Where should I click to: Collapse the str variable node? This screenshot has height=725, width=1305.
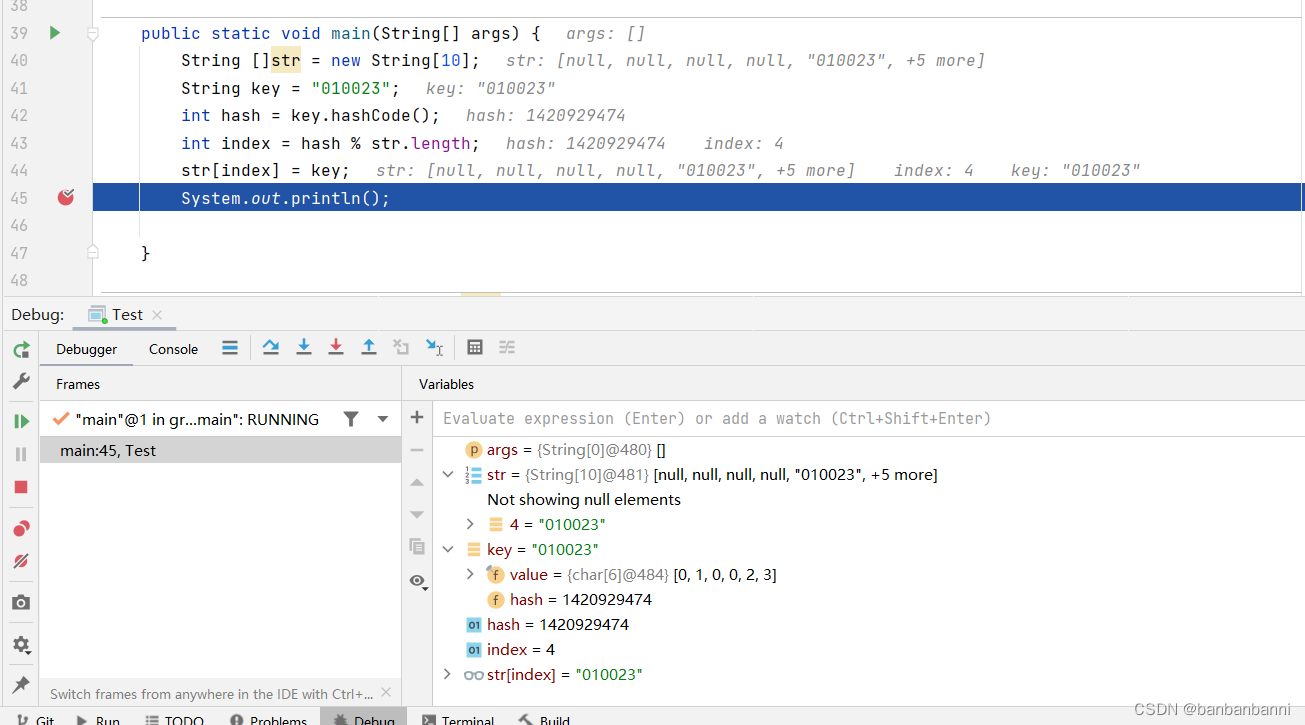point(448,474)
